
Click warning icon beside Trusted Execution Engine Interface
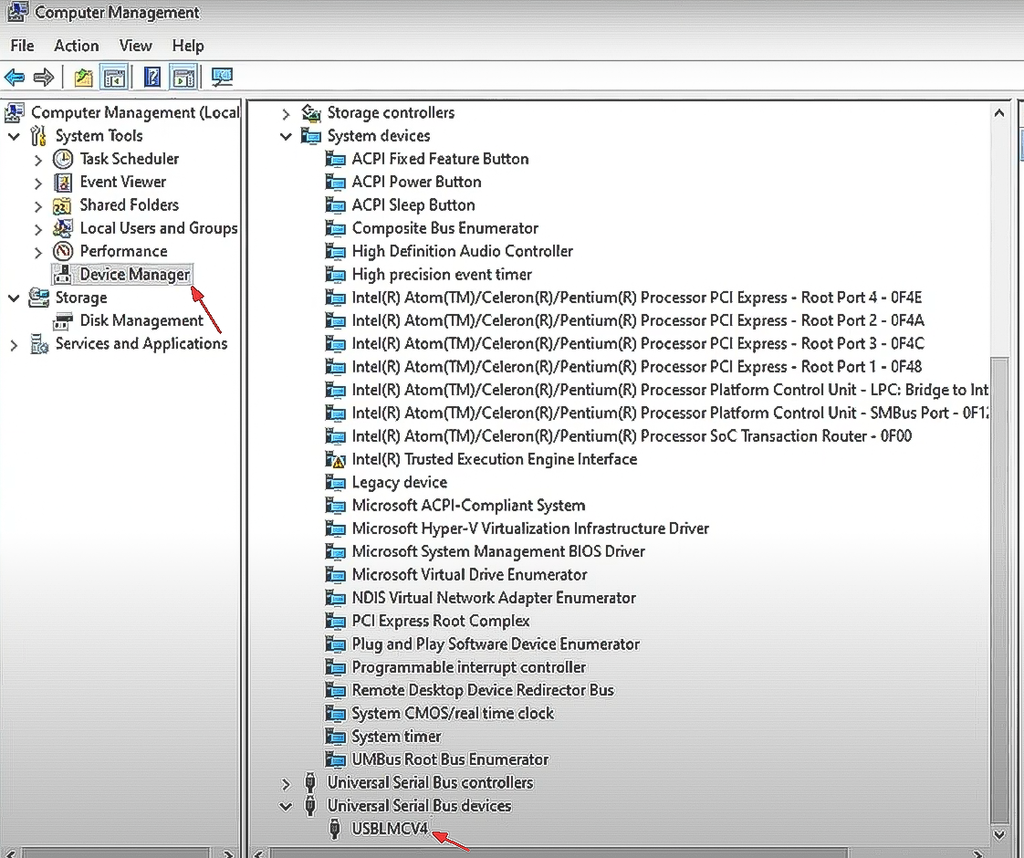[x=335, y=460]
